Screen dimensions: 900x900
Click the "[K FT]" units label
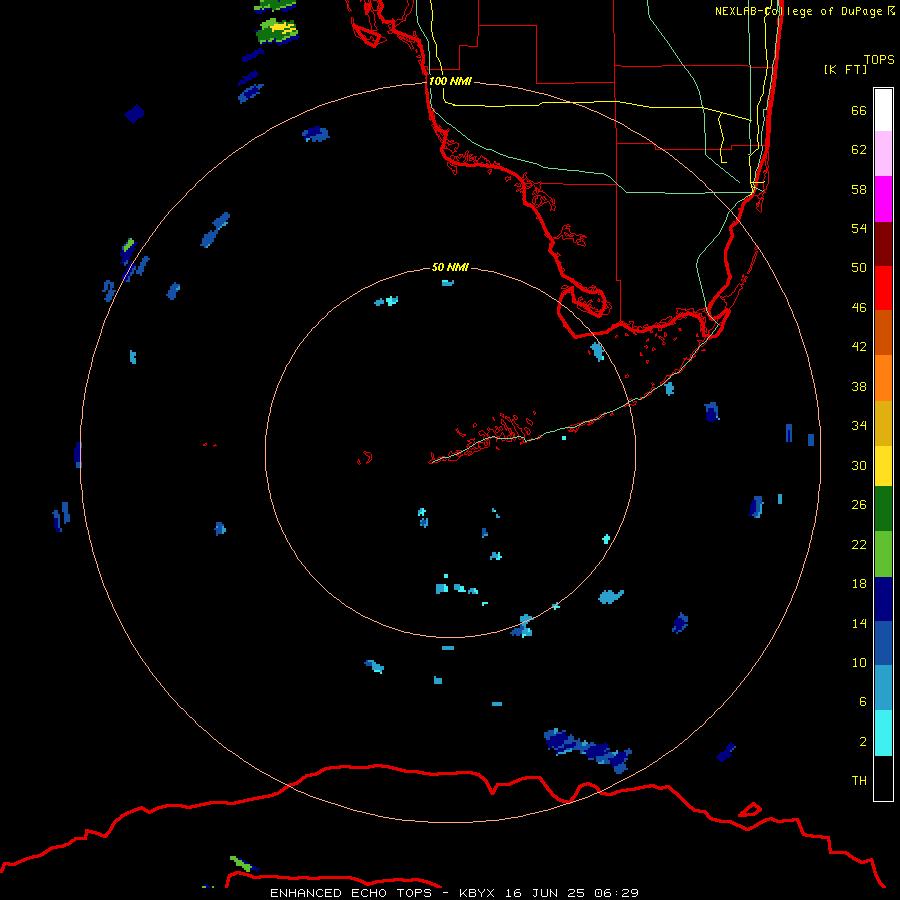pos(845,69)
